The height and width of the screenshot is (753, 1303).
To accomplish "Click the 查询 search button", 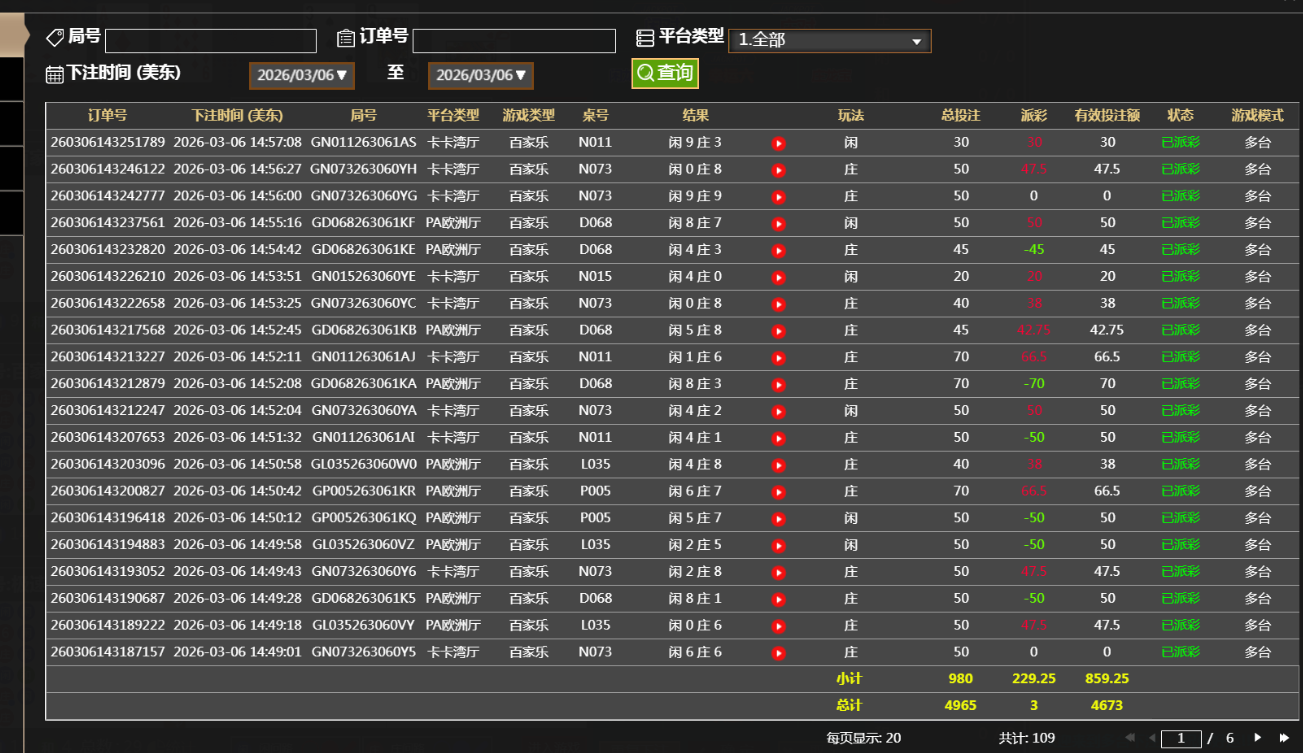I will [x=665, y=73].
